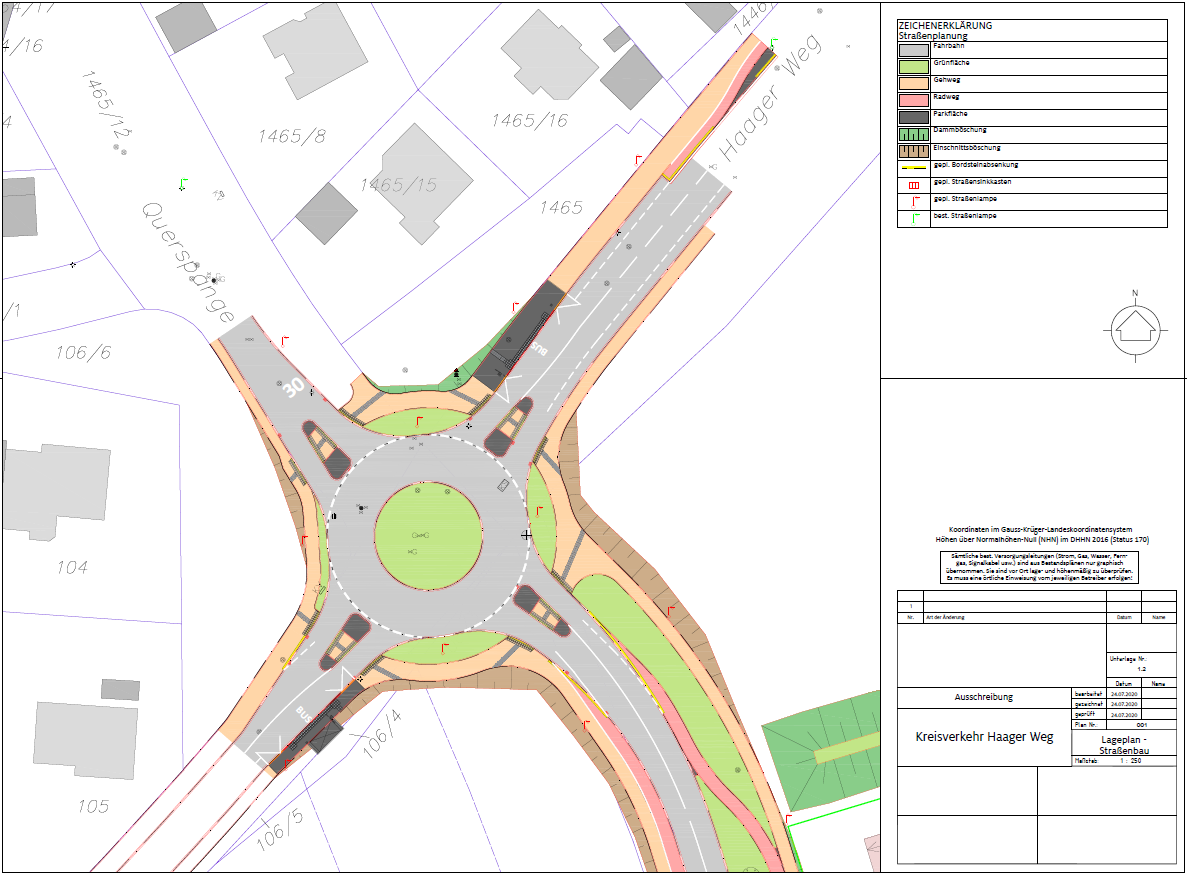Select the orange Gehweg legend swatch
This screenshot has width=1187, height=873.
click(913, 85)
